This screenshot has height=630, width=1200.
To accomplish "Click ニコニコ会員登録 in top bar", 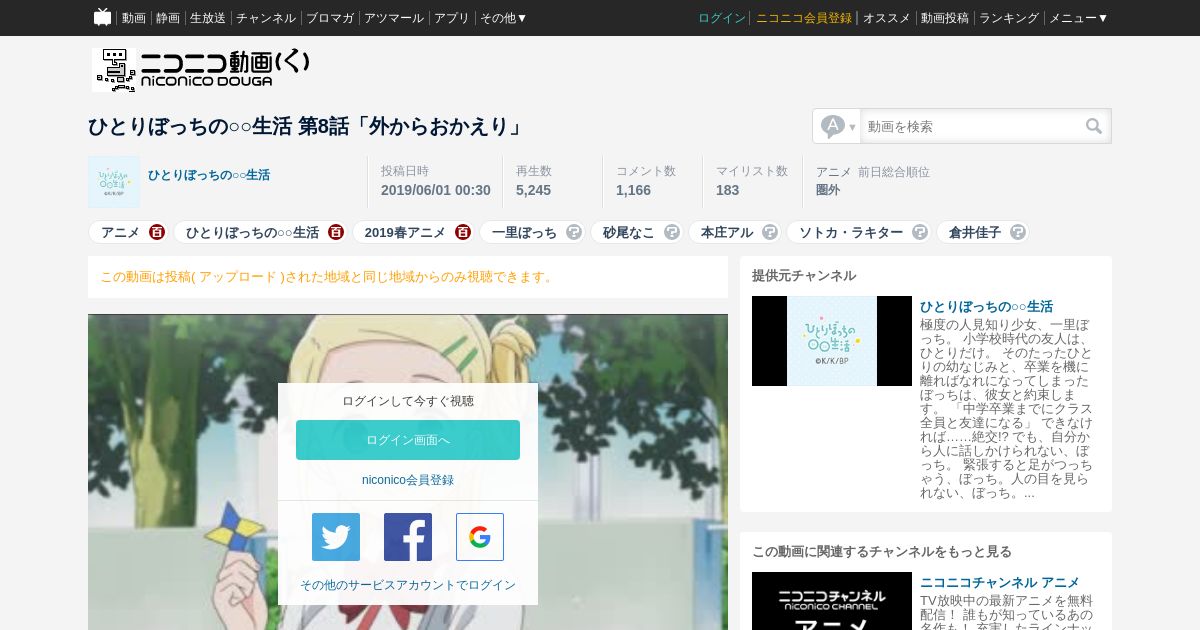I will [804, 18].
